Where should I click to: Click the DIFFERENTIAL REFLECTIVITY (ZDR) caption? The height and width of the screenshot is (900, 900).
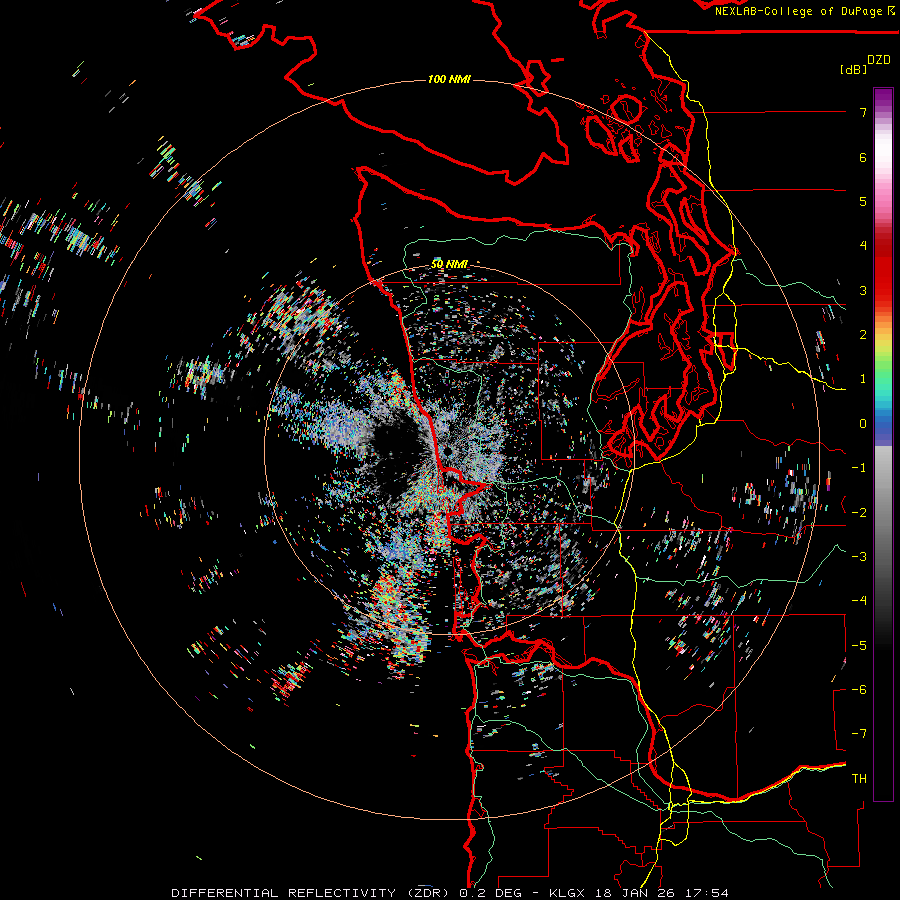(312, 893)
